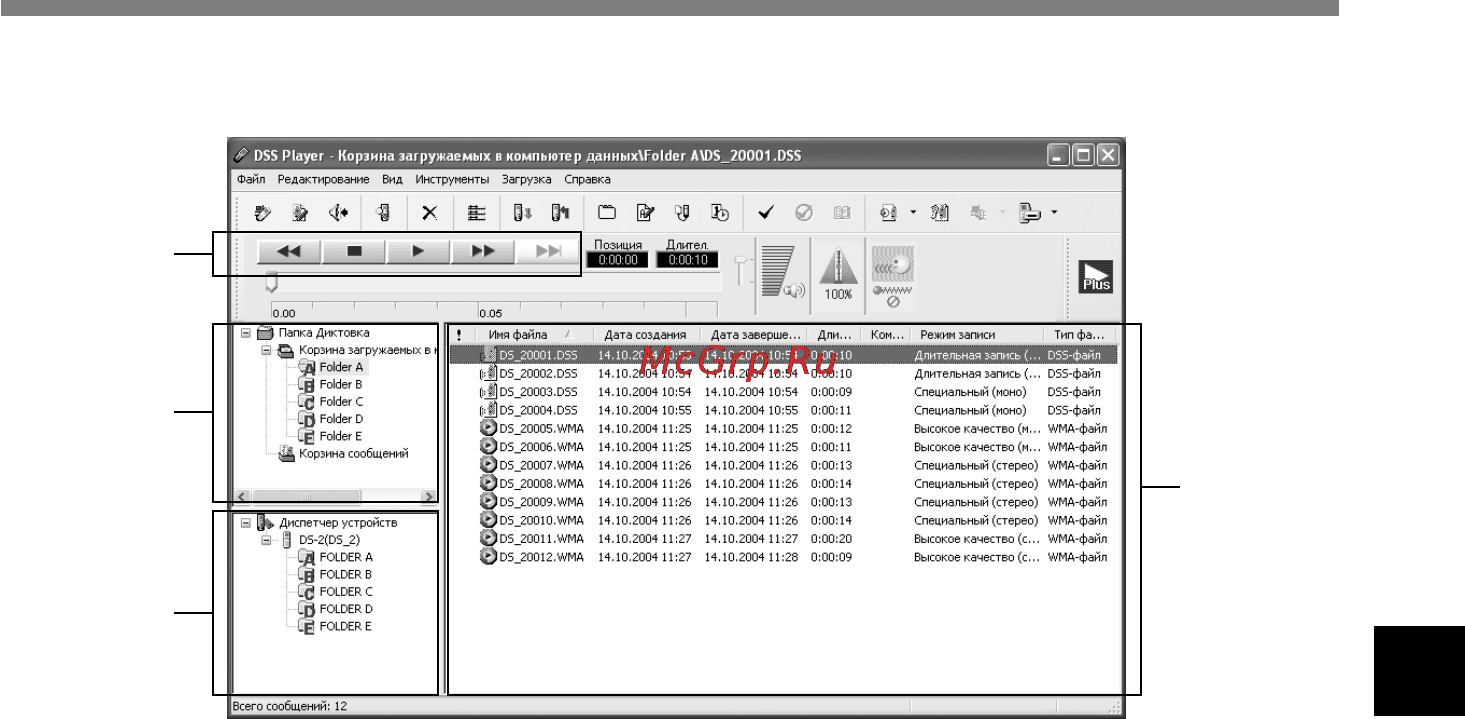Click the rewind playback button
The height and width of the screenshot is (719, 1465).
pos(289,252)
